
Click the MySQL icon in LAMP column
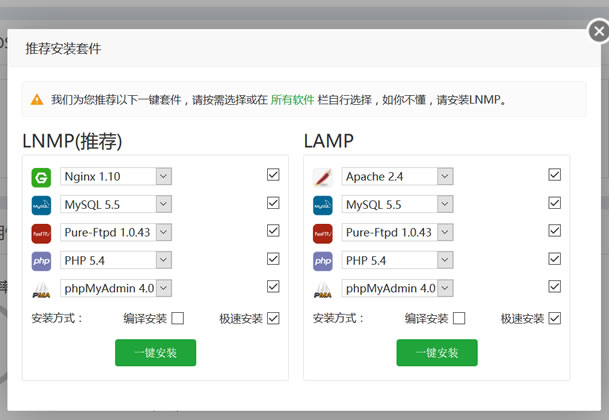(x=322, y=205)
